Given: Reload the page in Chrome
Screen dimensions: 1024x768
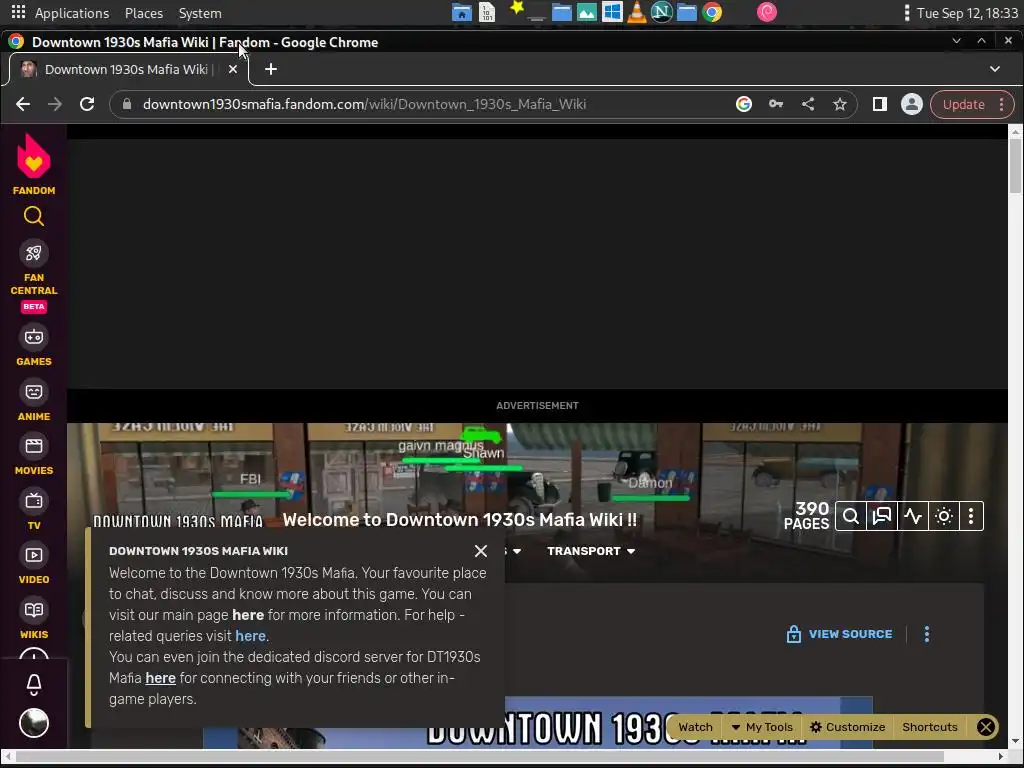Looking at the screenshot, I should 87,104.
